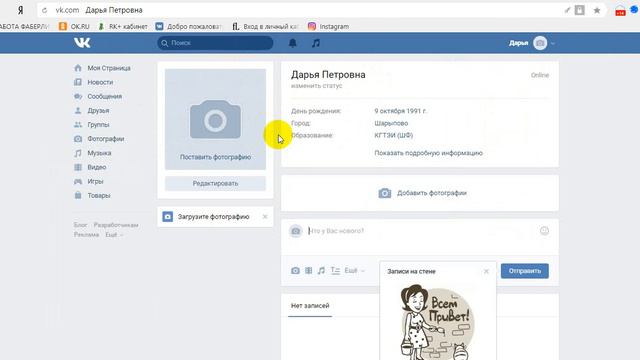
Task: Click the Блог footer link
Action: tap(80, 225)
